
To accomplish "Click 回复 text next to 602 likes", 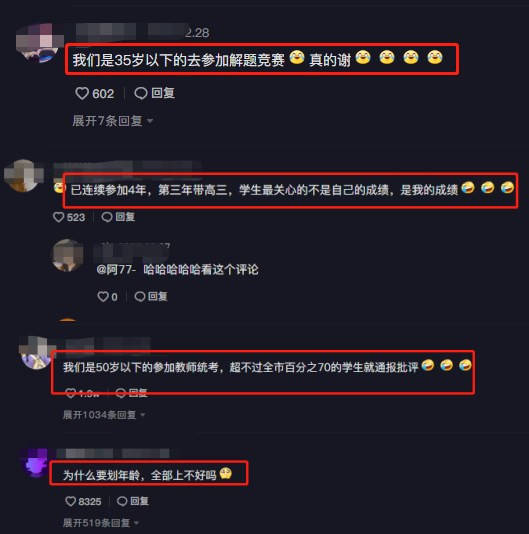I will click(x=163, y=93).
